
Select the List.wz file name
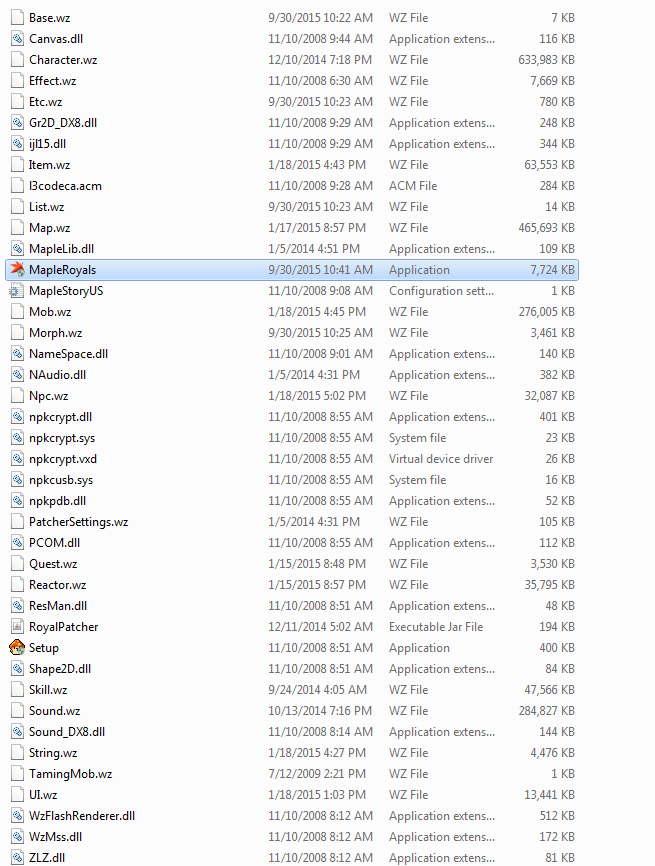(46, 207)
